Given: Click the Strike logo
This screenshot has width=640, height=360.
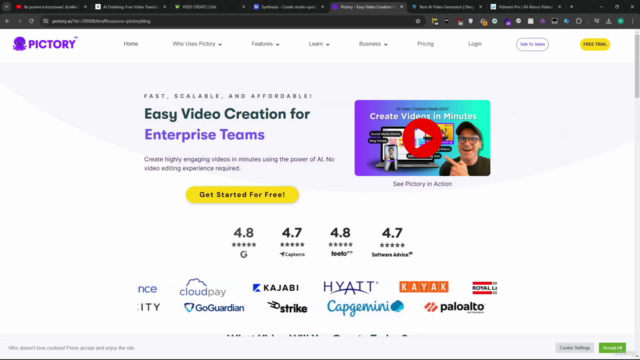Looking at the screenshot, I should [287, 307].
